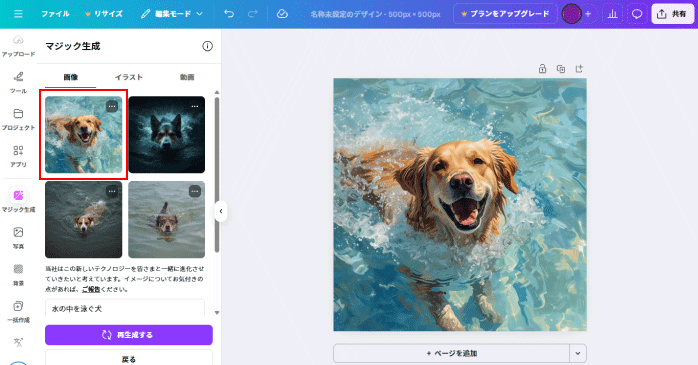698x365 pixels.
Task: Open the hamburger main menu
Action: pyautogui.click(x=18, y=14)
